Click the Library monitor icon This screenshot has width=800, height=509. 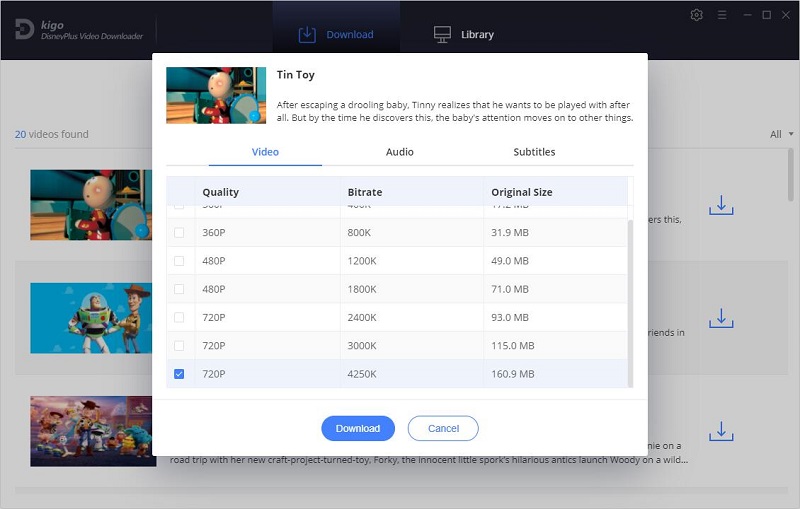coord(442,35)
